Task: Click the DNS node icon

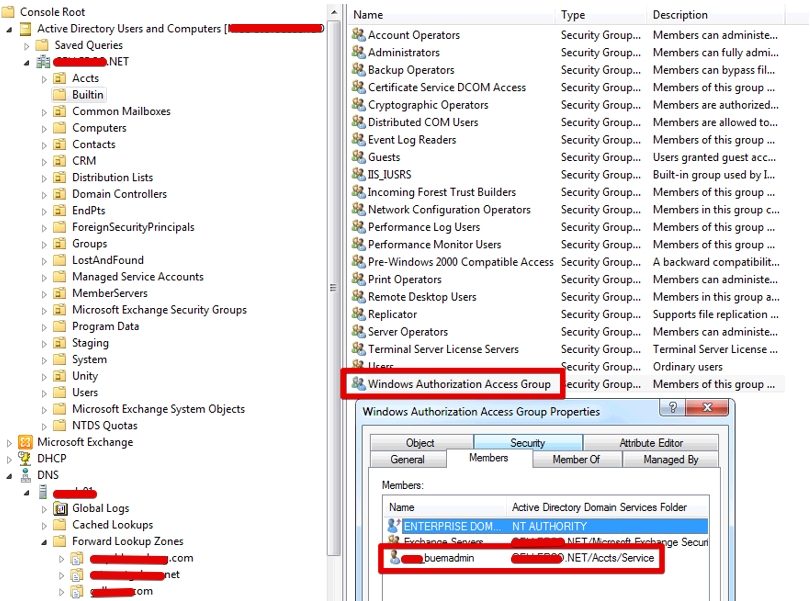Action: click(x=26, y=475)
